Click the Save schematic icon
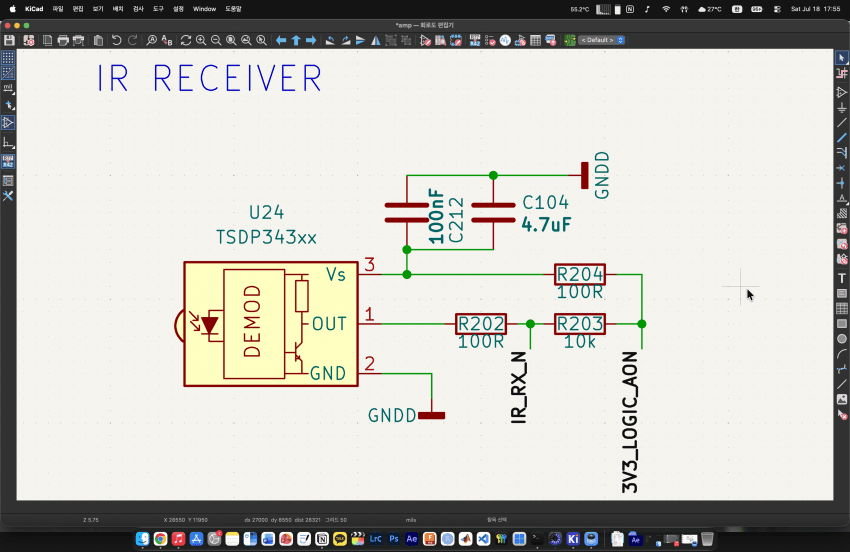 (x=9, y=40)
